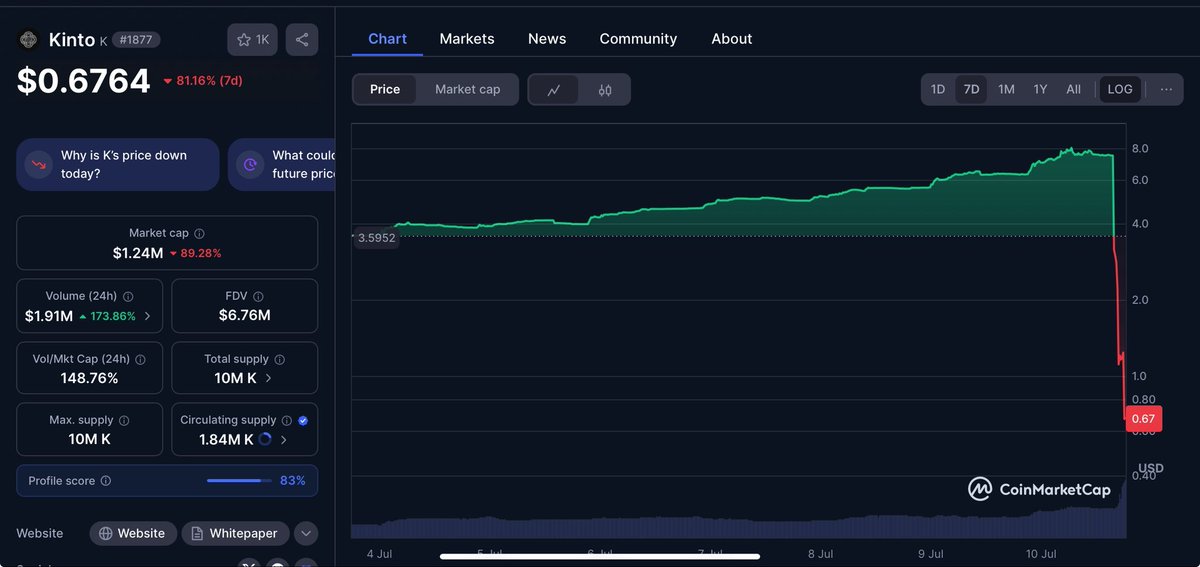
Task: Click info icon next to Circulating supply
Action: tap(287, 421)
